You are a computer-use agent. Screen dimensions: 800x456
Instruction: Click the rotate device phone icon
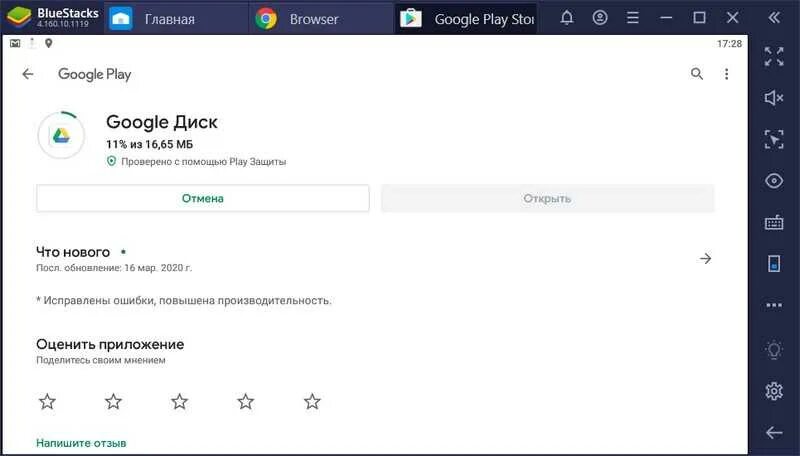click(774, 264)
